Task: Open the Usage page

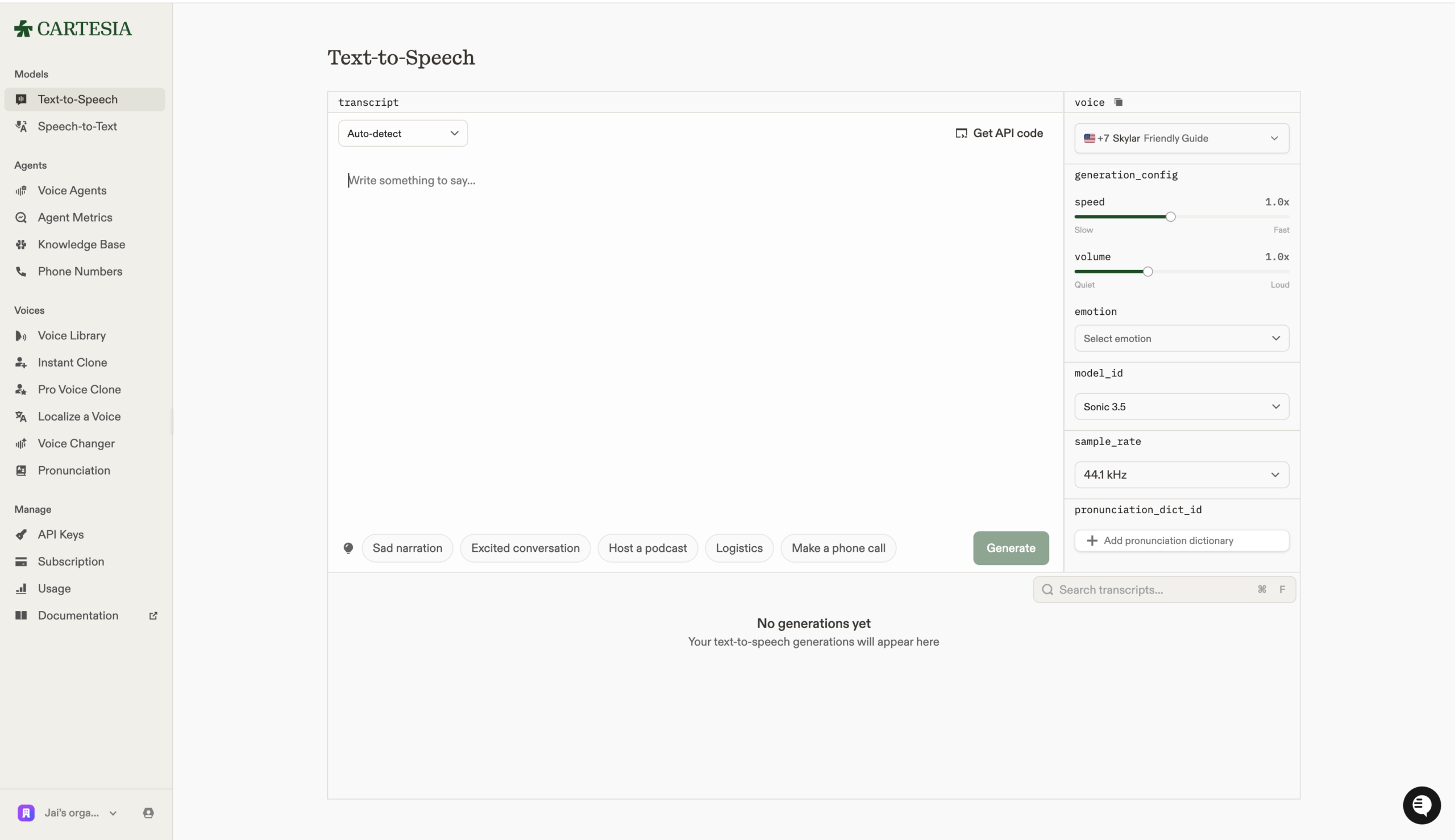Action: click(85, 588)
